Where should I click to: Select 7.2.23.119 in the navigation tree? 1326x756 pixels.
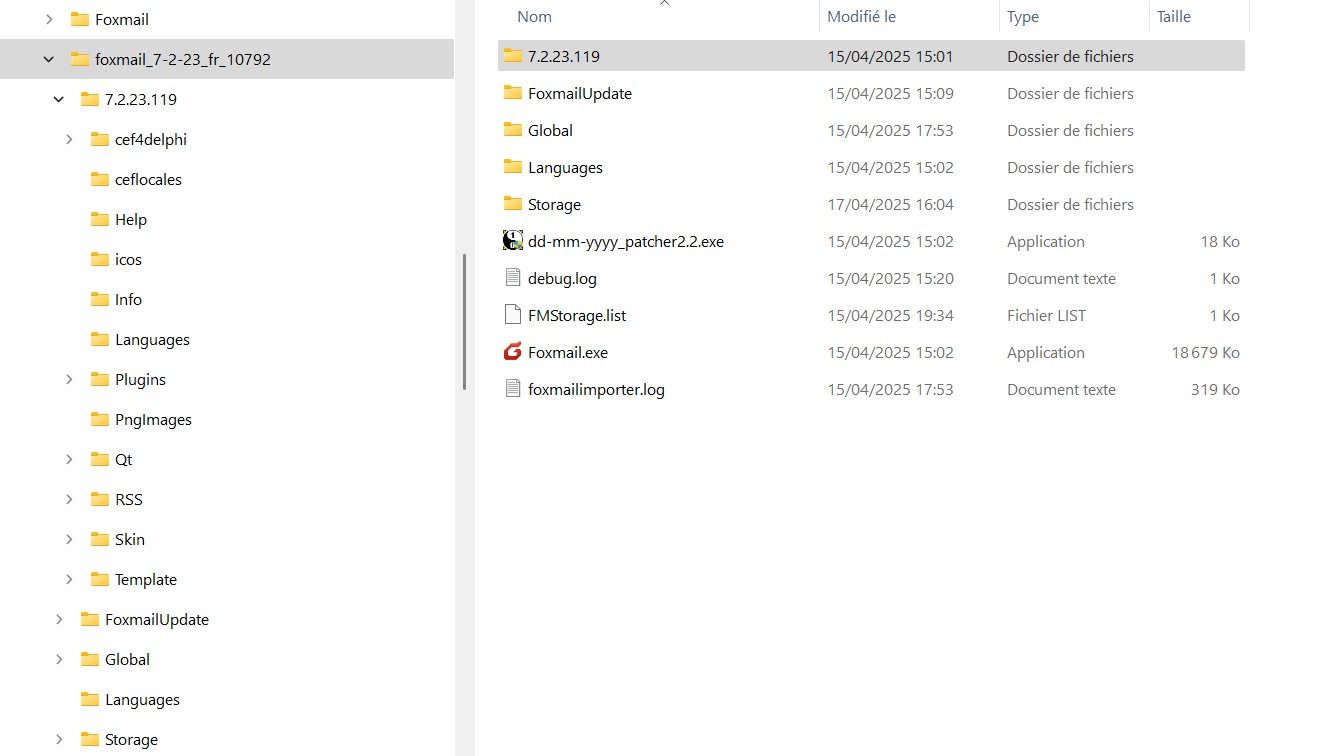pyautogui.click(x=141, y=99)
